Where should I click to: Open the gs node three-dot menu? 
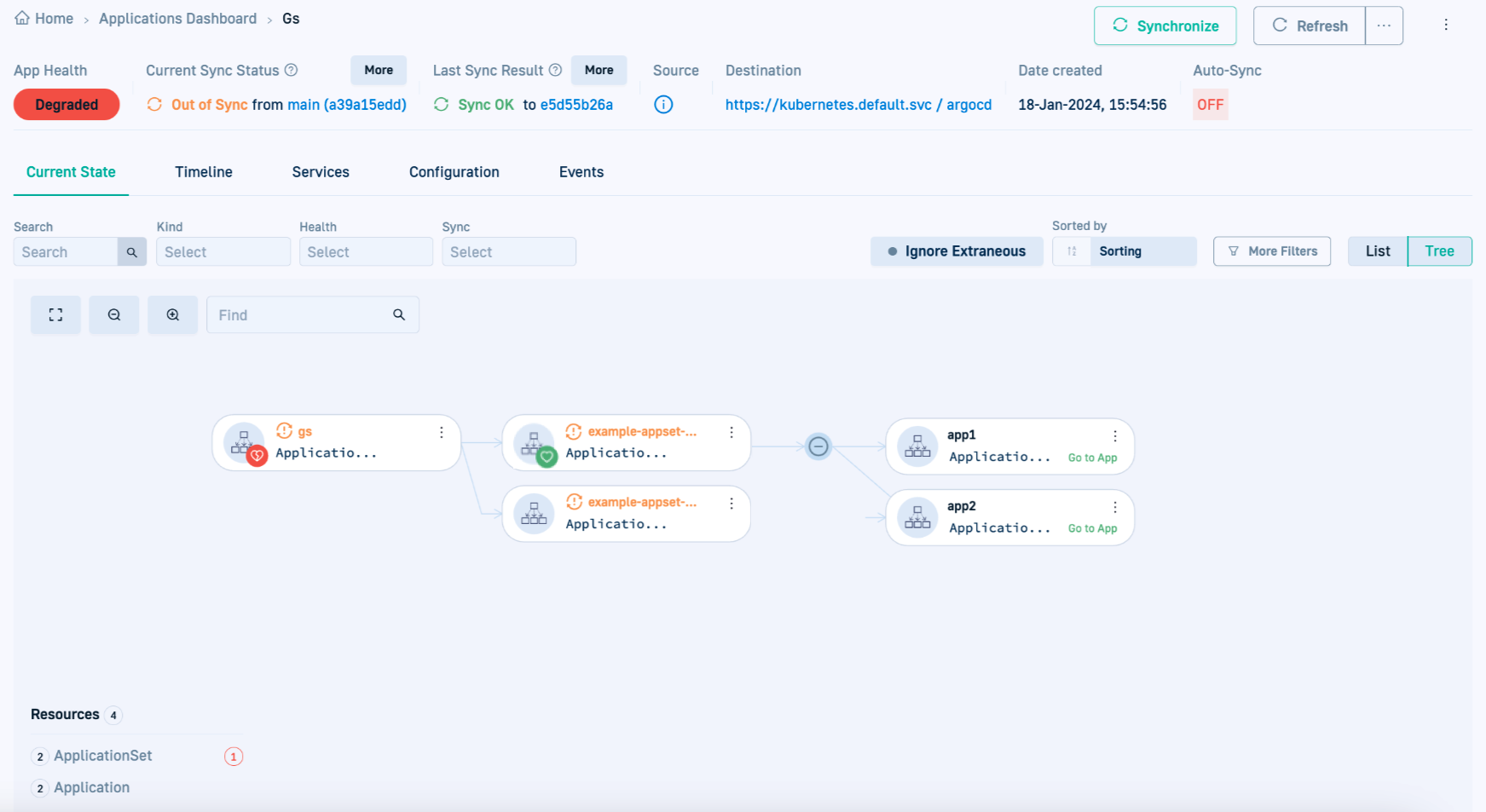pos(442,433)
